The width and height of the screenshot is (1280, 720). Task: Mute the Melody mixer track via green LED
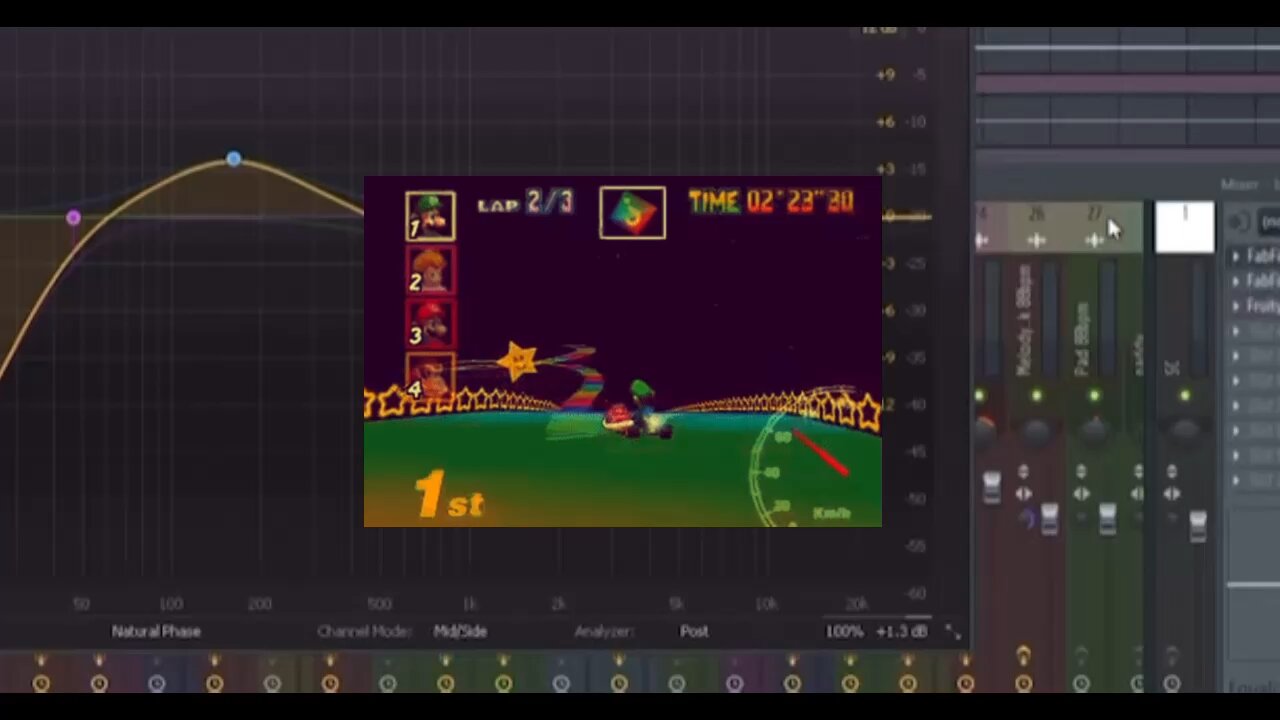coord(1036,397)
